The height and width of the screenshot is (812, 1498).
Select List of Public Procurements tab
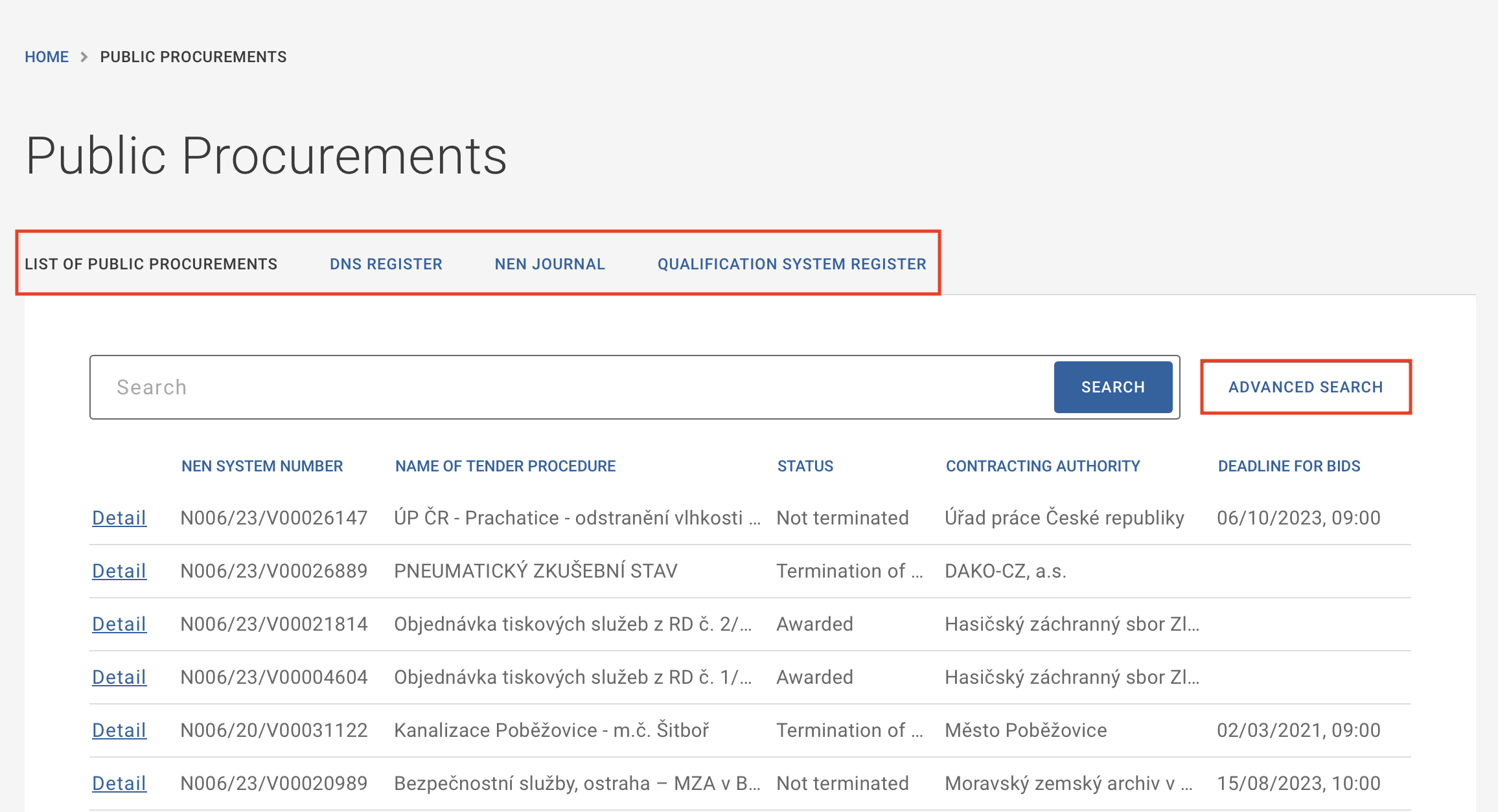click(151, 264)
